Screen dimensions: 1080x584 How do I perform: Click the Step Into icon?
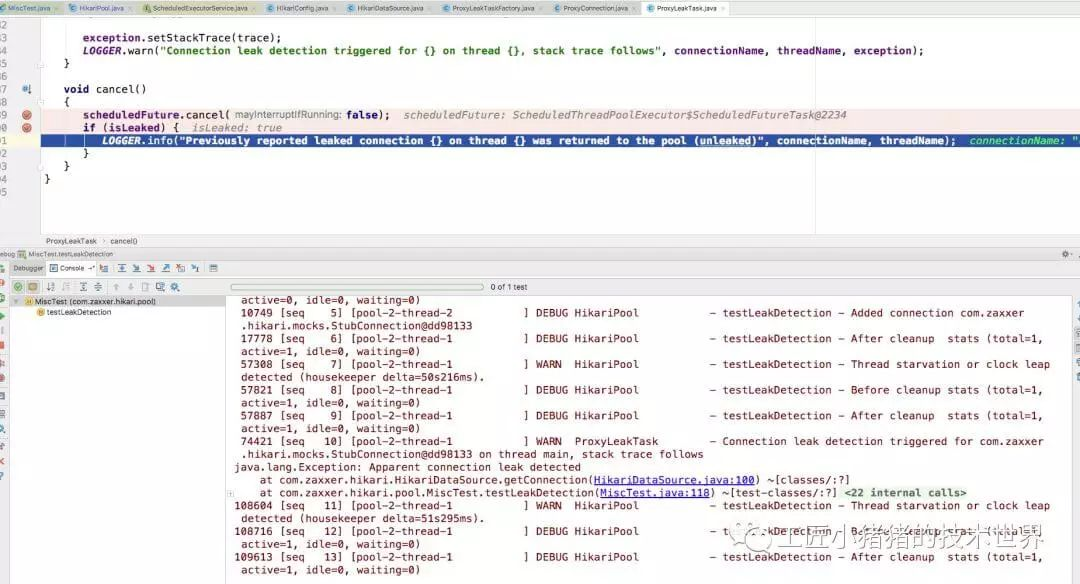pyautogui.click(x=136, y=268)
